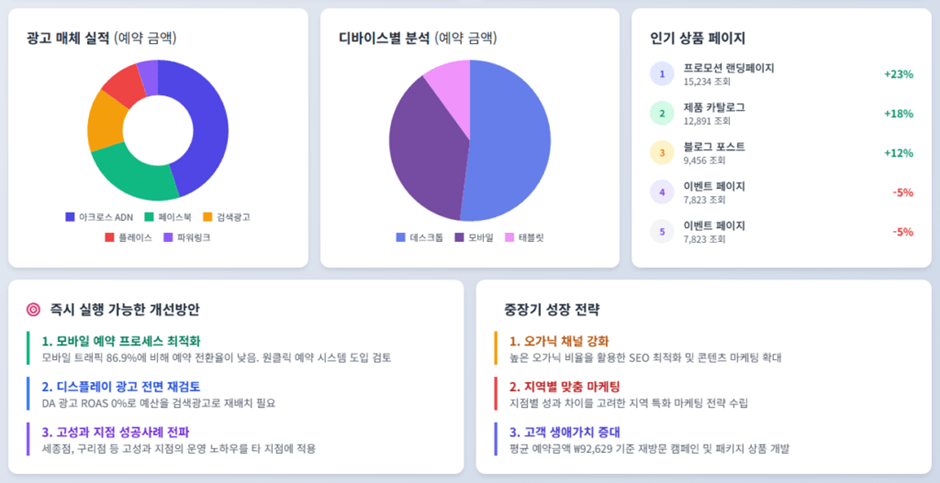
Task: Click the 태블릿 legend swatch
Action: pos(509,237)
